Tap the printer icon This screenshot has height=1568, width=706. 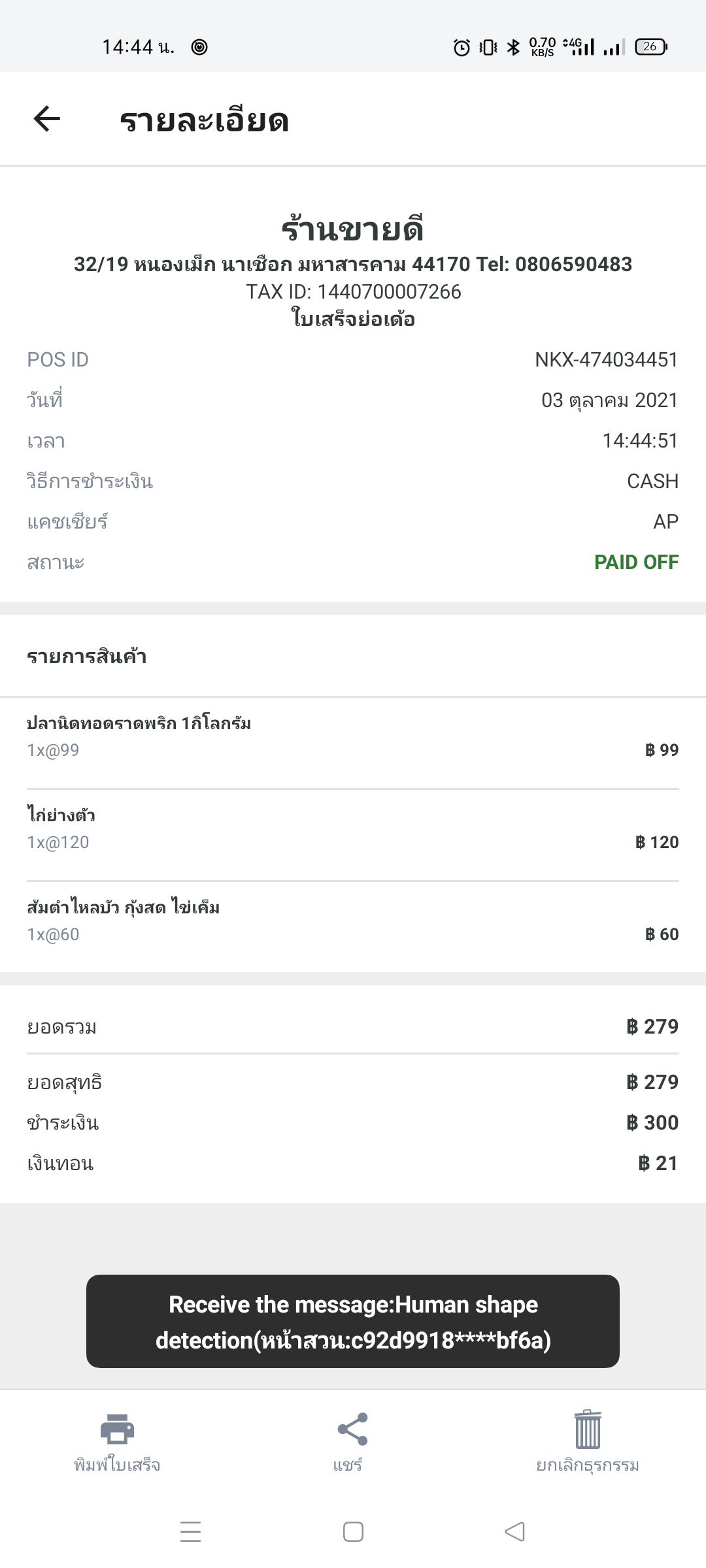pyautogui.click(x=117, y=1428)
